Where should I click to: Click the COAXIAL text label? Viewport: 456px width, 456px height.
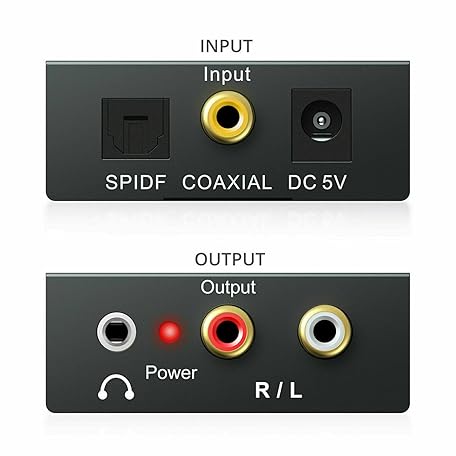(227, 182)
